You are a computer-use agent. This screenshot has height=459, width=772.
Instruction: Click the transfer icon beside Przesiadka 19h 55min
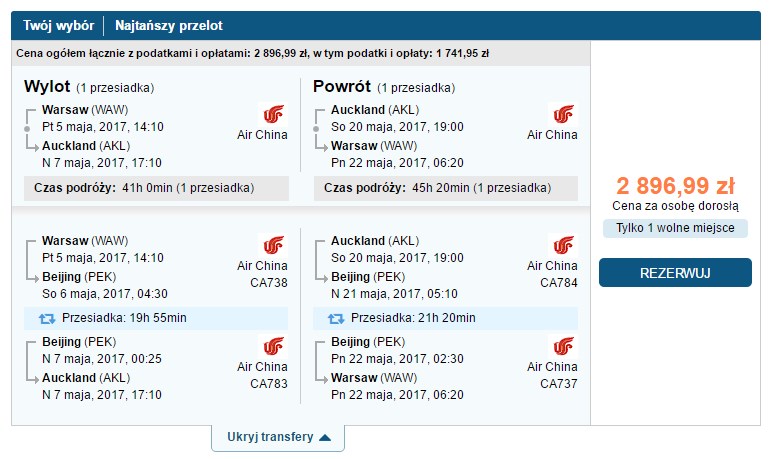47,319
